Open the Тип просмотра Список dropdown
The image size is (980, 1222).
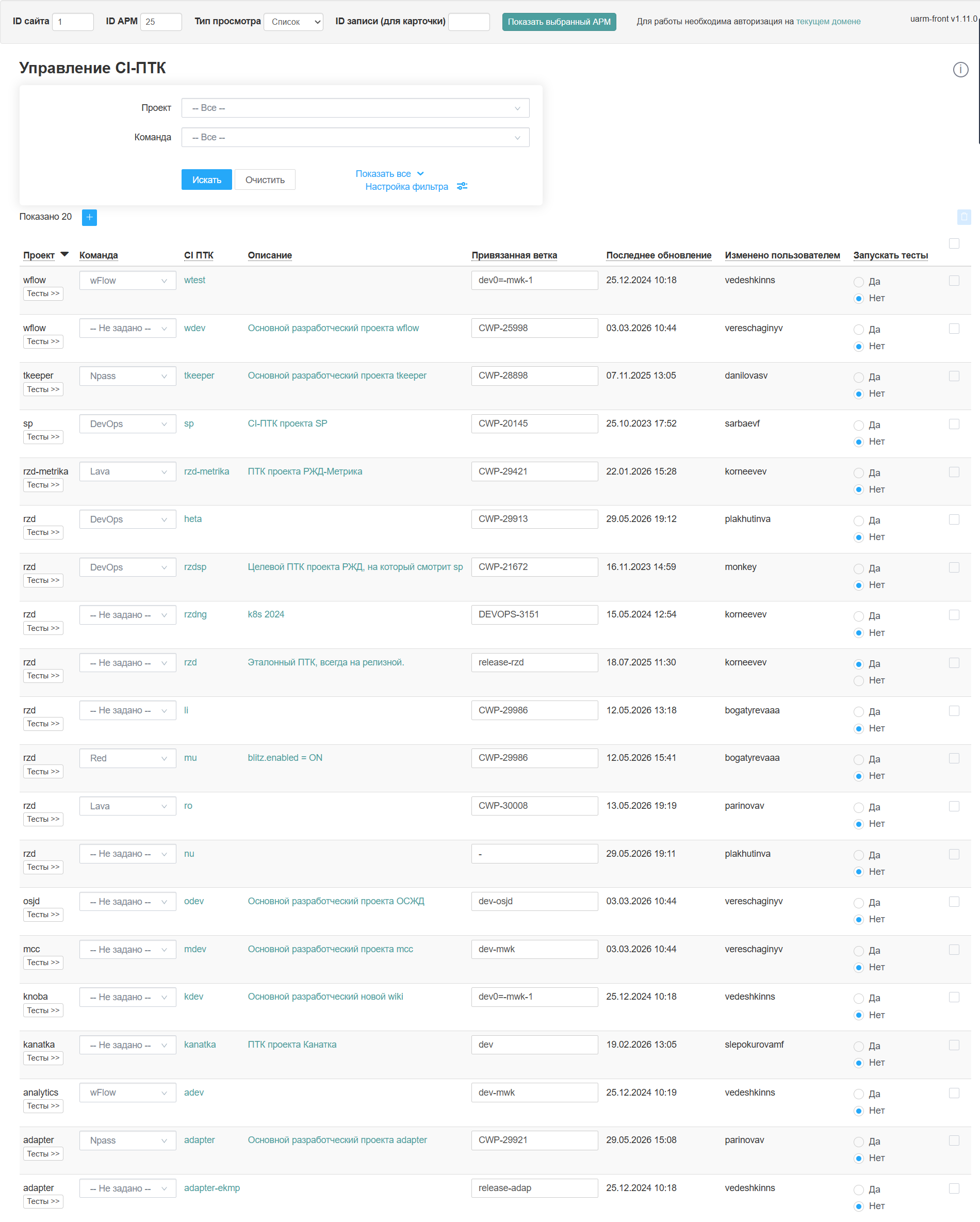click(x=293, y=22)
